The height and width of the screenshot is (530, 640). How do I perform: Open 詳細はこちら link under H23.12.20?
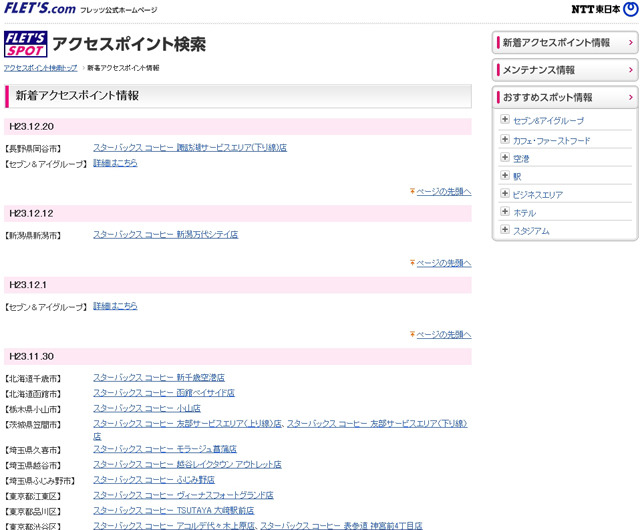pyautogui.click(x=115, y=163)
